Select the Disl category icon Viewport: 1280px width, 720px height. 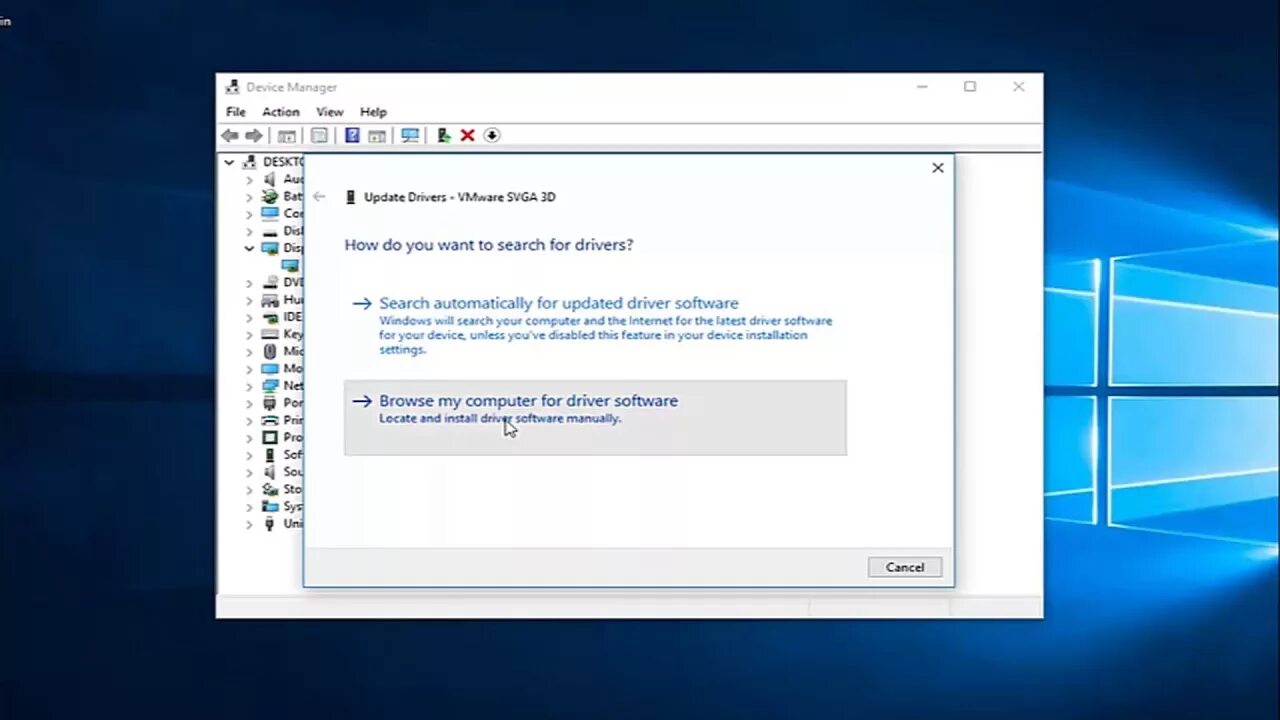[x=270, y=231]
